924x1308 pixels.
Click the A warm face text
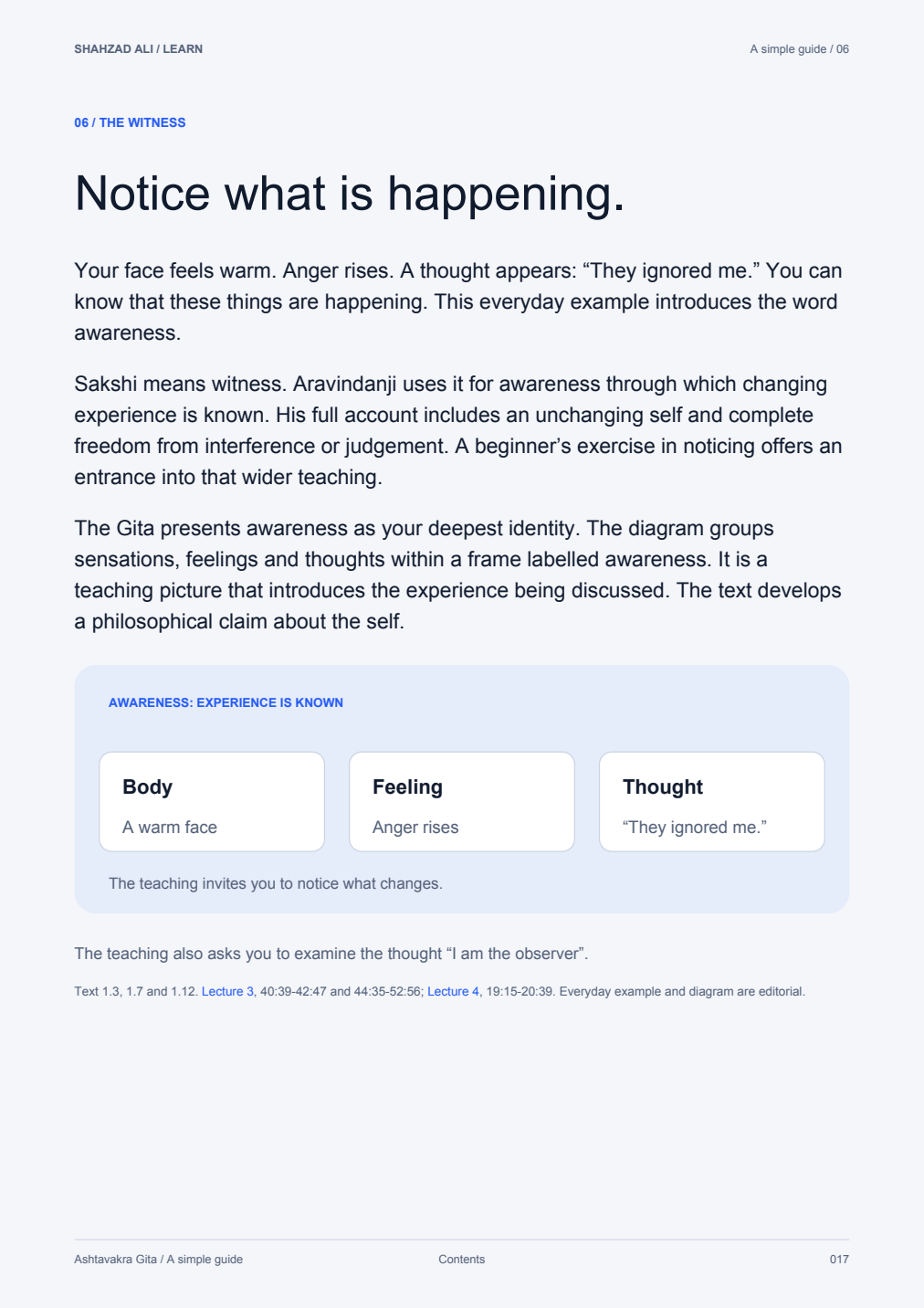(x=170, y=828)
